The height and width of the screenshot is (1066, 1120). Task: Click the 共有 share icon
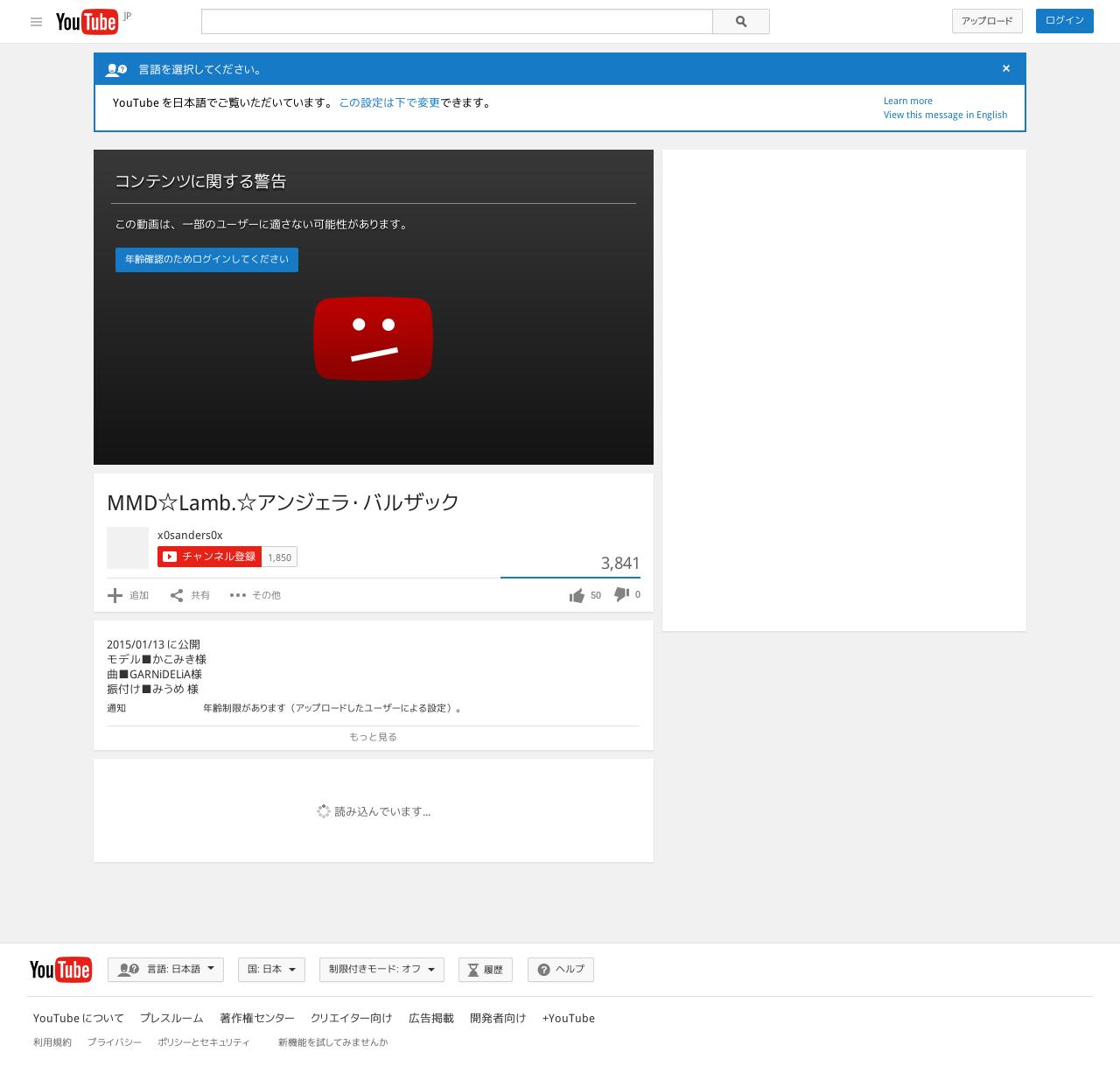tap(177, 595)
